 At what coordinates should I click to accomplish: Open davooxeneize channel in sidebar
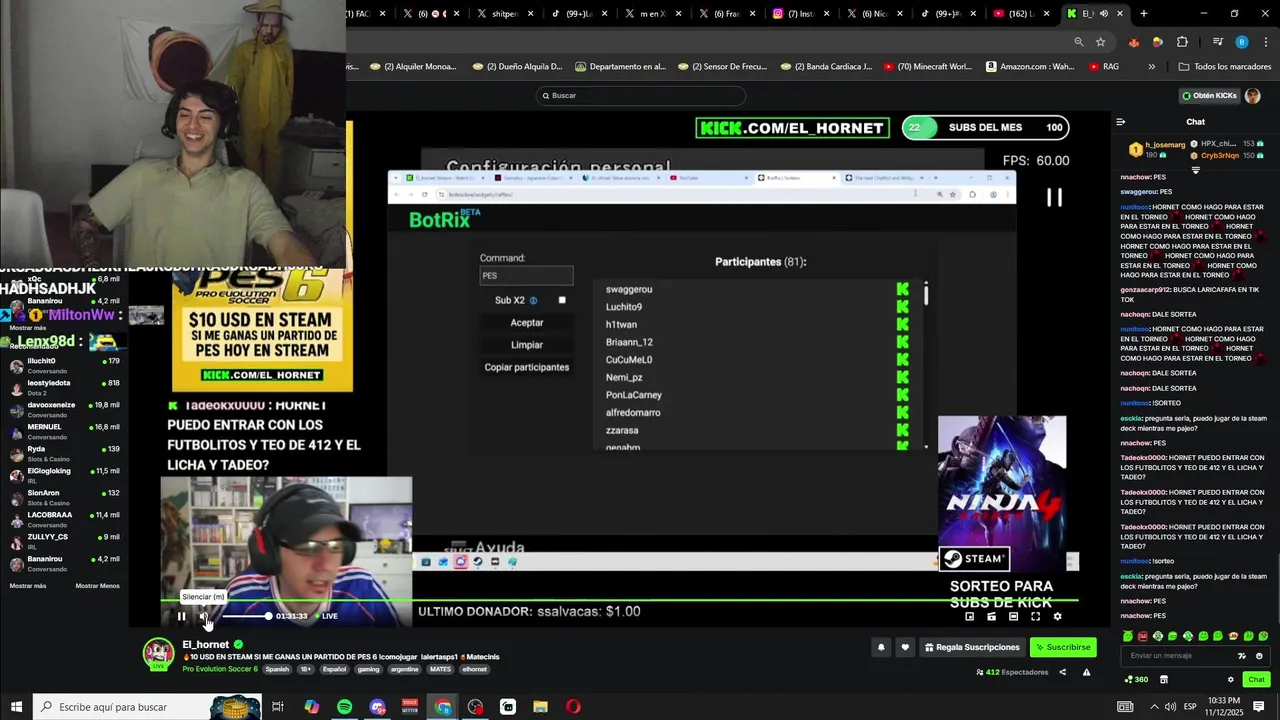[x=64, y=409]
